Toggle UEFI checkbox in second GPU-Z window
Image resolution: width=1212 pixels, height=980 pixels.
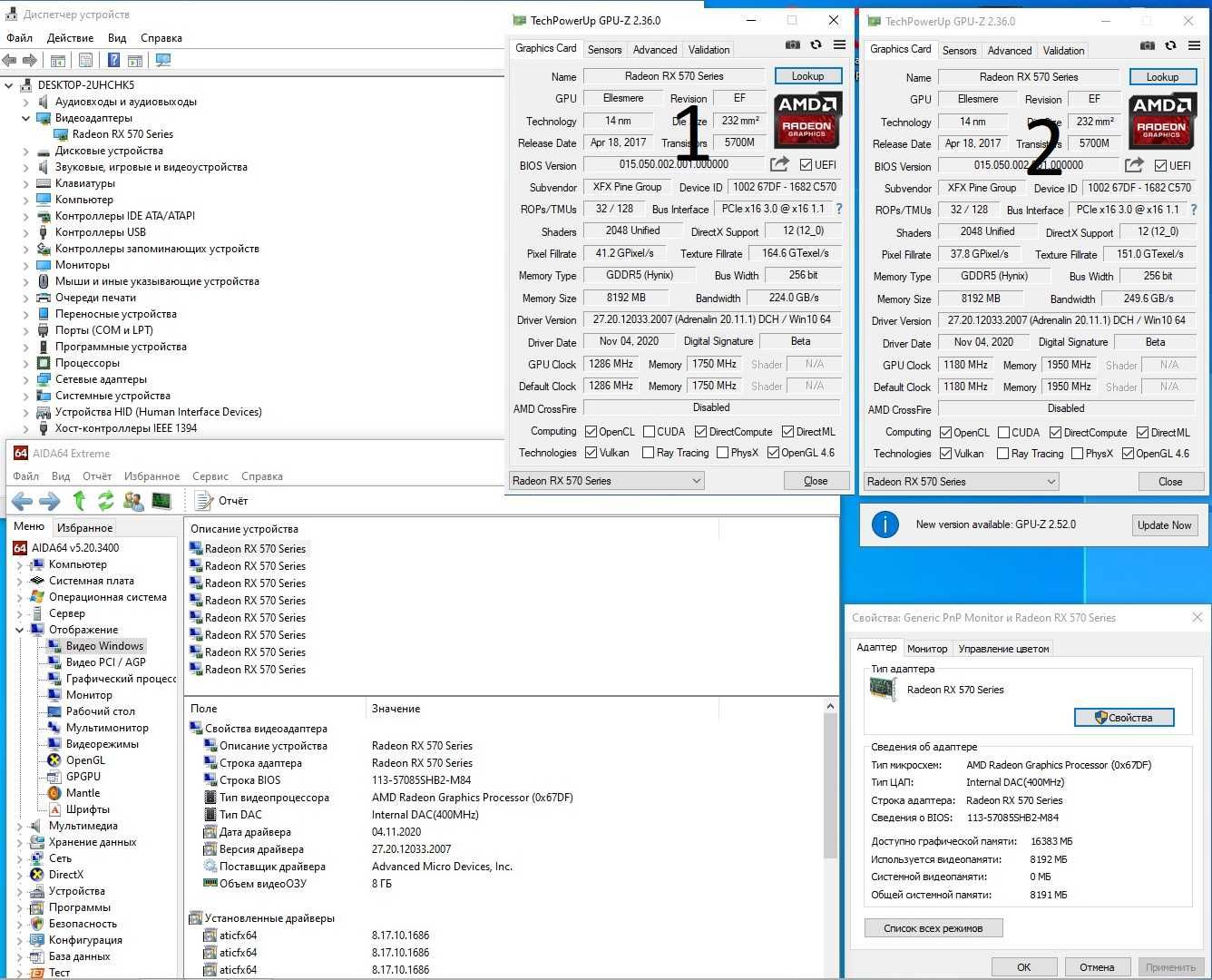point(1160,166)
